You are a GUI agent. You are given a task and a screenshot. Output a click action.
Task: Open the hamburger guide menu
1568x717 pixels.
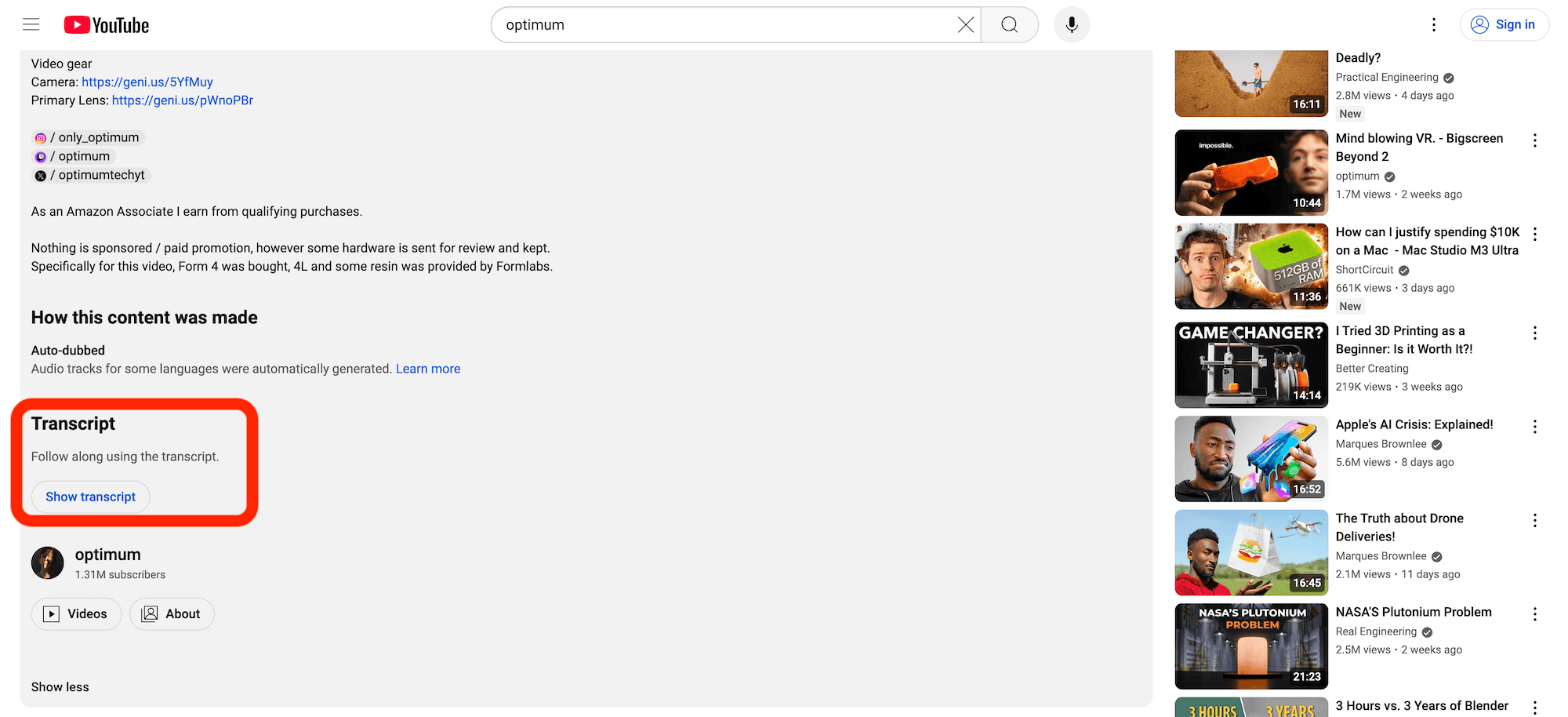coord(31,24)
